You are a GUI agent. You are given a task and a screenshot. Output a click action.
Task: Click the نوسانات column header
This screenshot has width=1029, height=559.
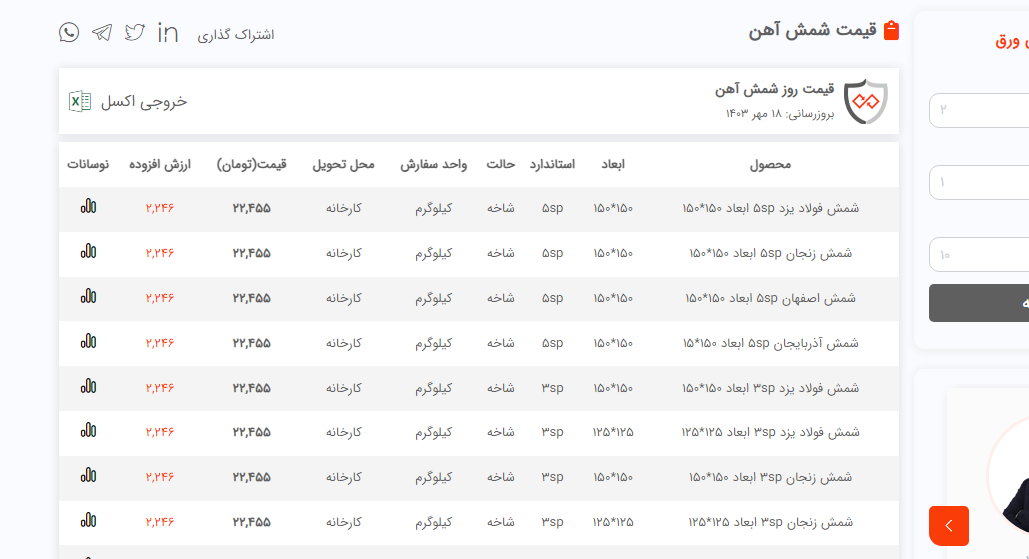(x=89, y=164)
